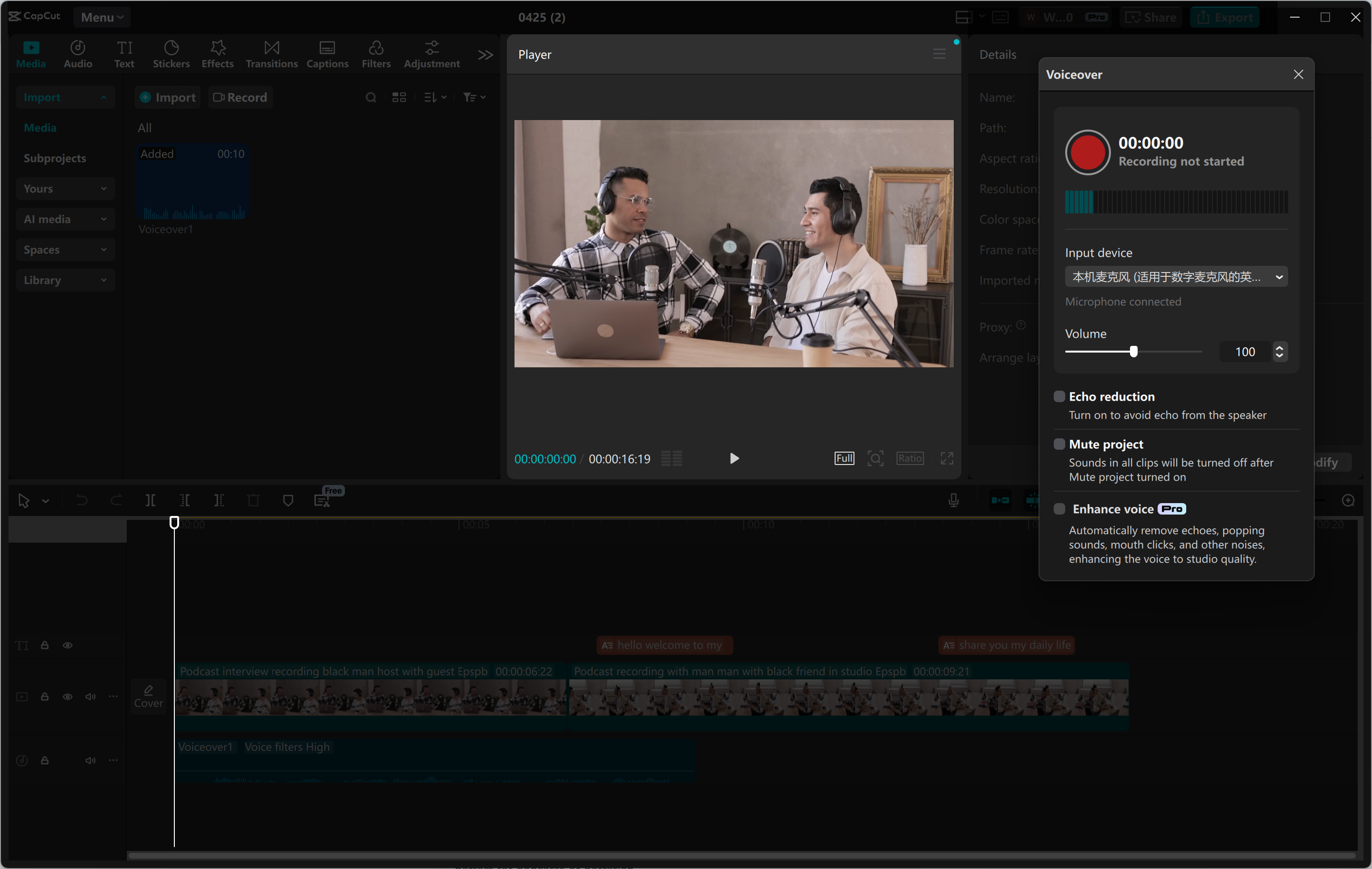Open the Audio panel
This screenshot has height=869, width=1372.
coord(78,54)
